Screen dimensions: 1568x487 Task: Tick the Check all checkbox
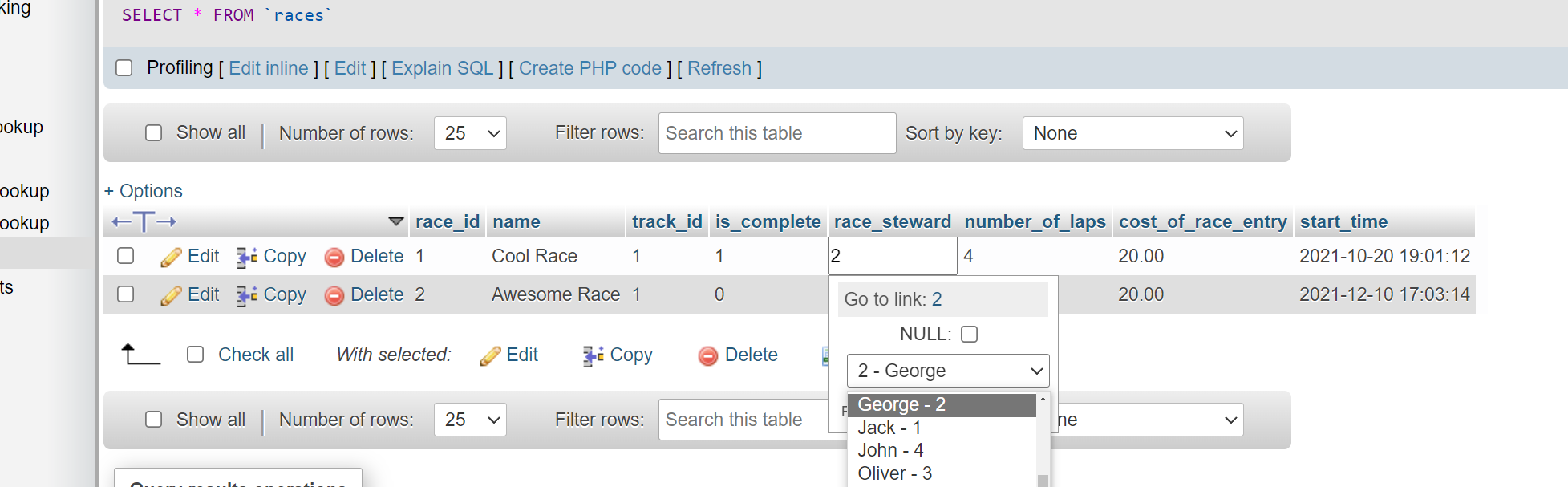click(x=196, y=354)
